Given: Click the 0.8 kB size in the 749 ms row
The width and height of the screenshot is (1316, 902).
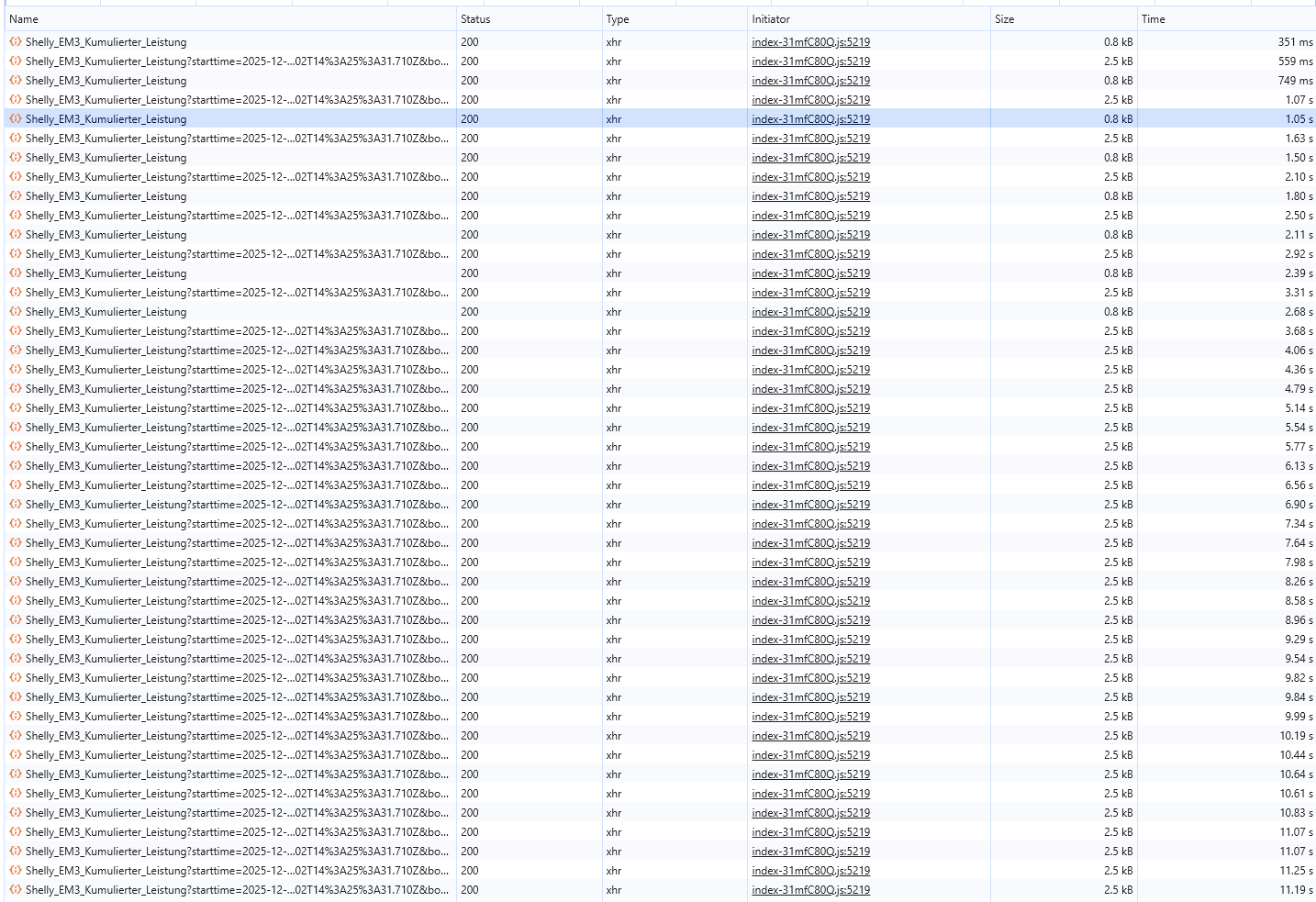Looking at the screenshot, I should point(1119,81).
